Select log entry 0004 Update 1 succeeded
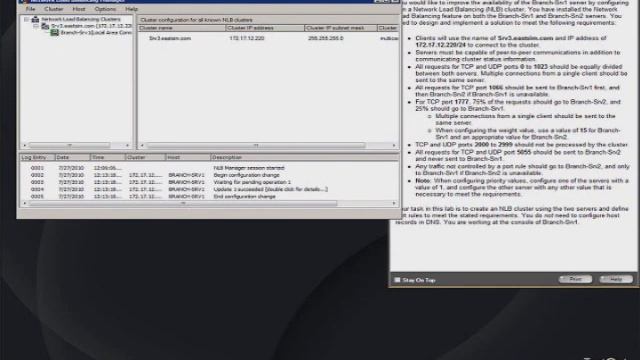The image size is (640, 360). click(209, 189)
